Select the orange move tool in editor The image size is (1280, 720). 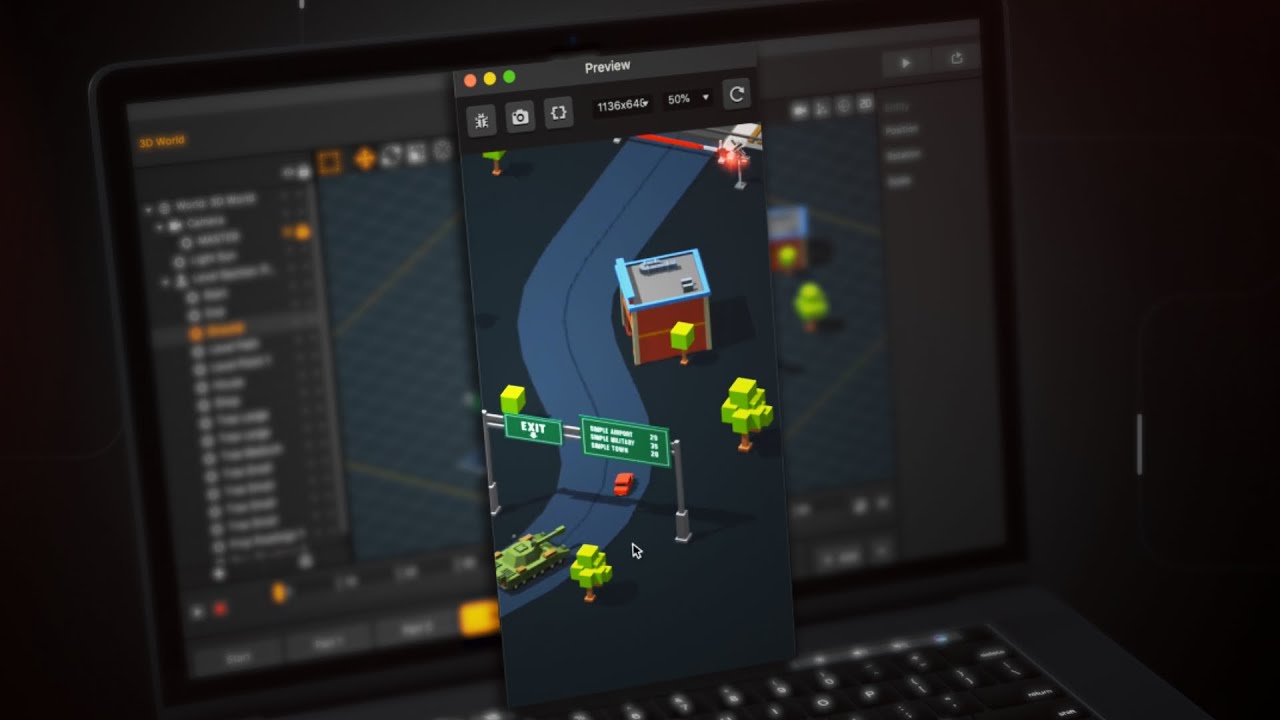pyautogui.click(x=365, y=158)
